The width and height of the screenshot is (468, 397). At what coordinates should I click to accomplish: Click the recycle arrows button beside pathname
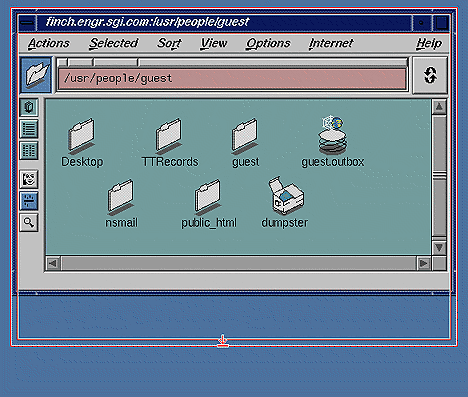pyautogui.click(x=430, y=75)
